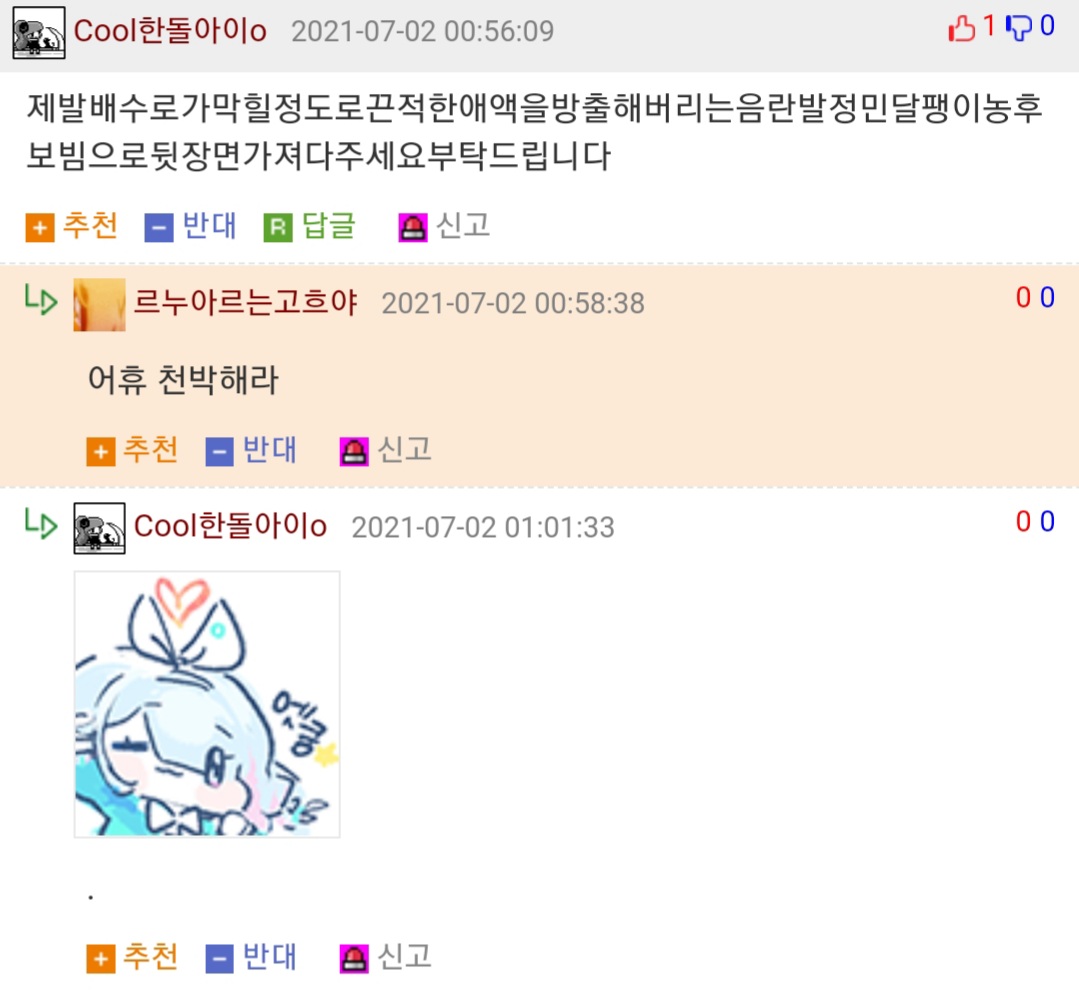Image resolution: width=1079 pixels, height=993 pixels.
Task: Click Cool한돌아이o username on the 01:01:33 reply
Action: tap(230, 526)
